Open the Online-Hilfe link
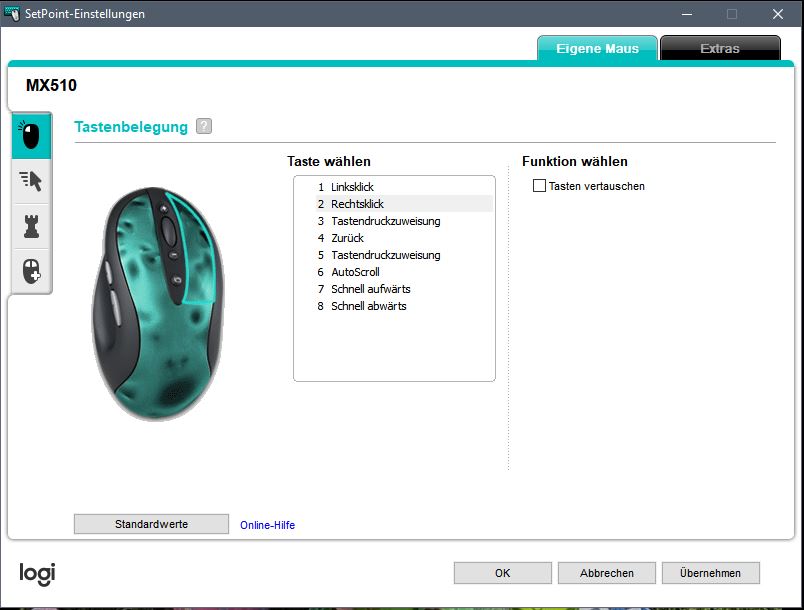This screenshot has height=610, width=804. click(267, 525)
